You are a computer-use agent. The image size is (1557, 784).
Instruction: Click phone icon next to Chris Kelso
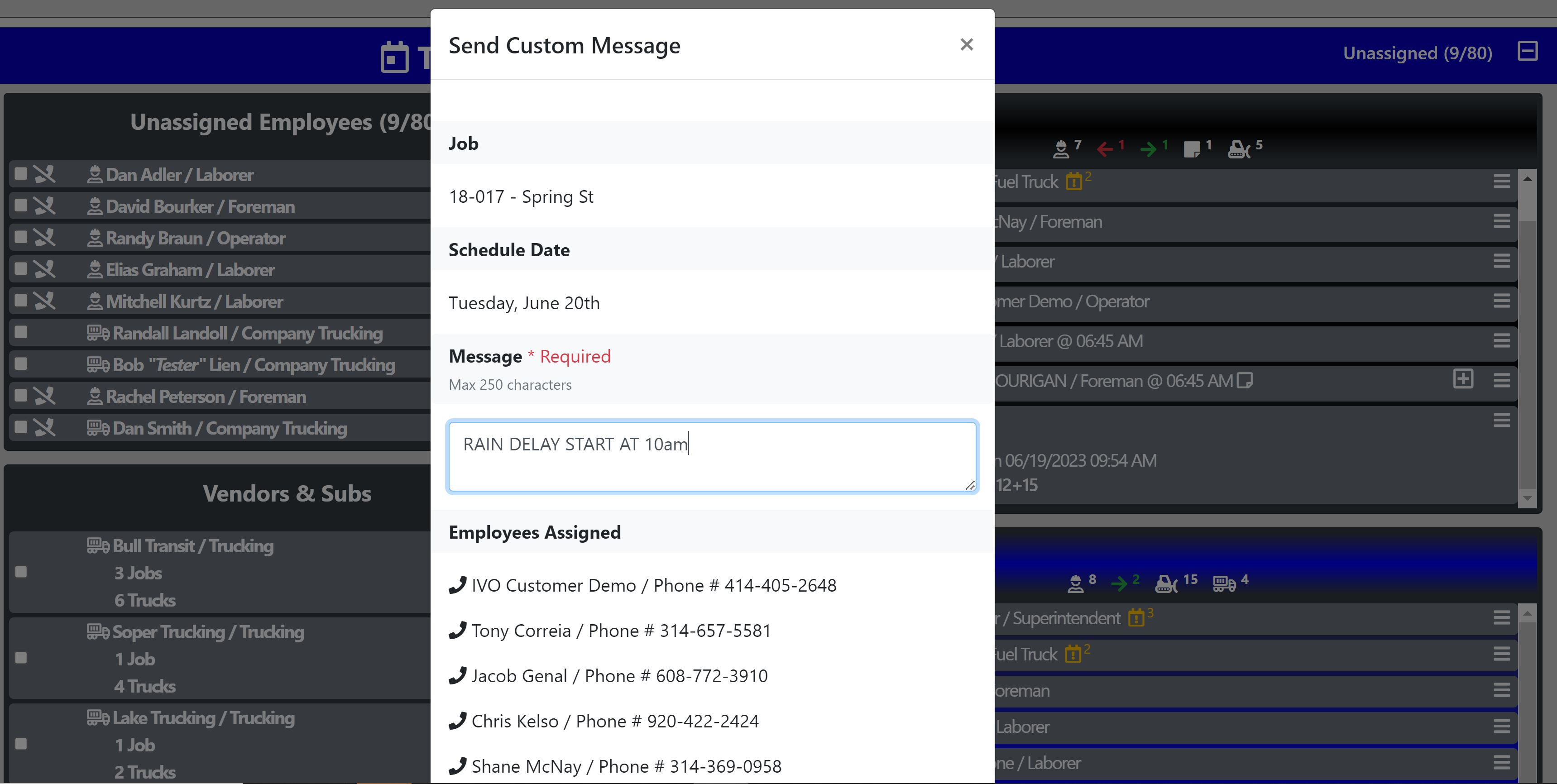pyautogui.click(x=457, y=721)
